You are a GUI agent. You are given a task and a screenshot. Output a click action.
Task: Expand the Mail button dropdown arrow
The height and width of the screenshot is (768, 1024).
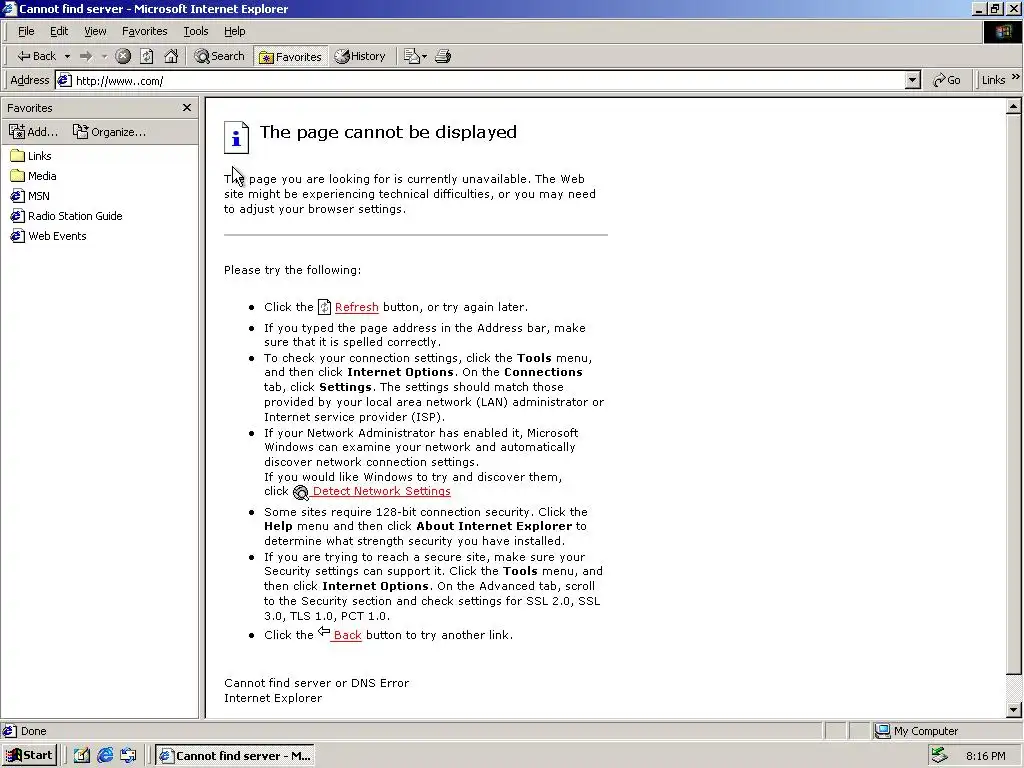pos(424,56)
